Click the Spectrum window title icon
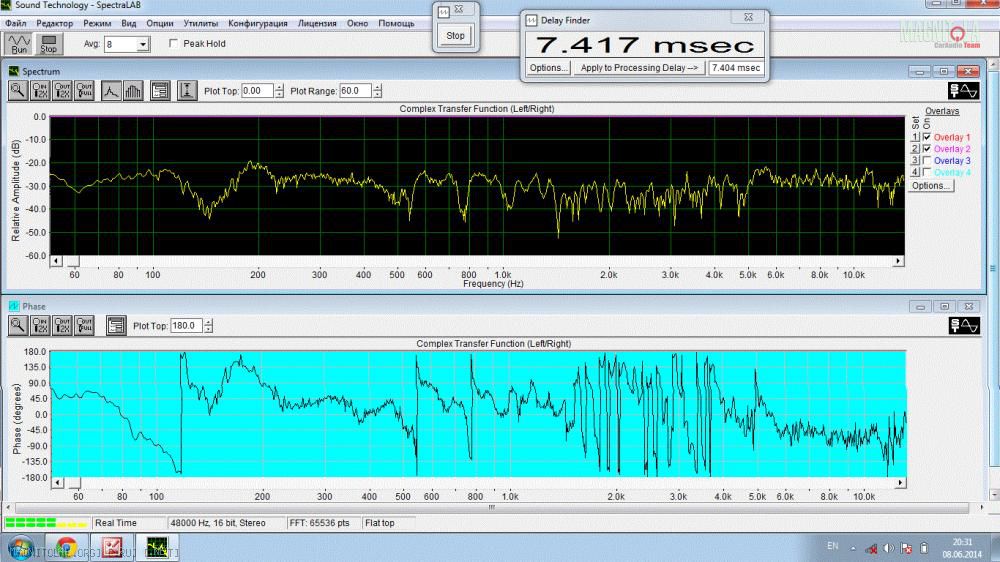The width and height of the screenshot is (1000, 562). tap(14, 71)
